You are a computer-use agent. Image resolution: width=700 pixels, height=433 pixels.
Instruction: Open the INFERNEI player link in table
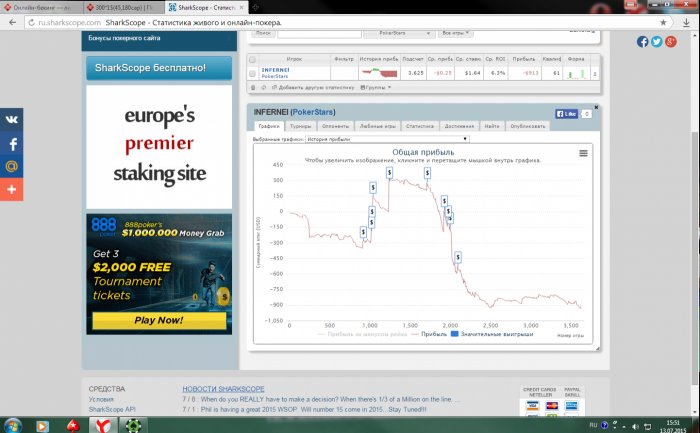[x=275, y=70]
